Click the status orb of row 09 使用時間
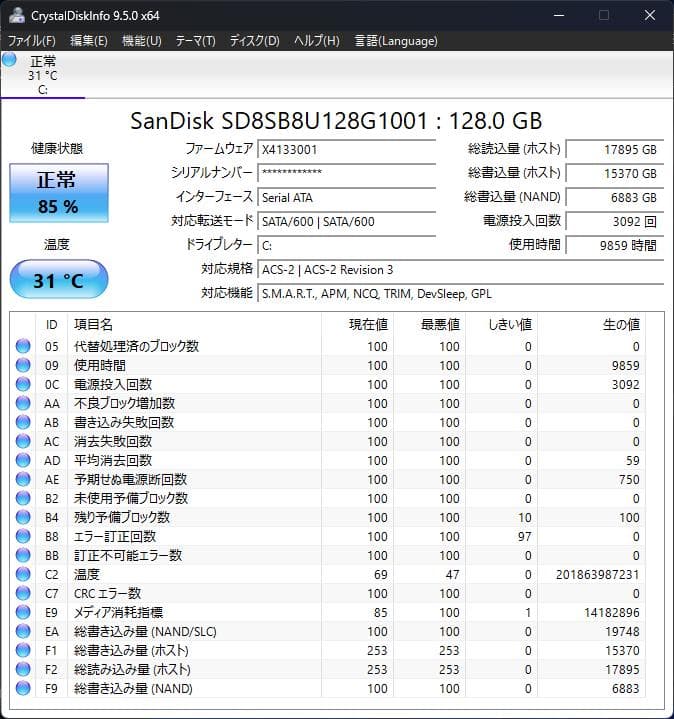674x719 pixels. 23,365
